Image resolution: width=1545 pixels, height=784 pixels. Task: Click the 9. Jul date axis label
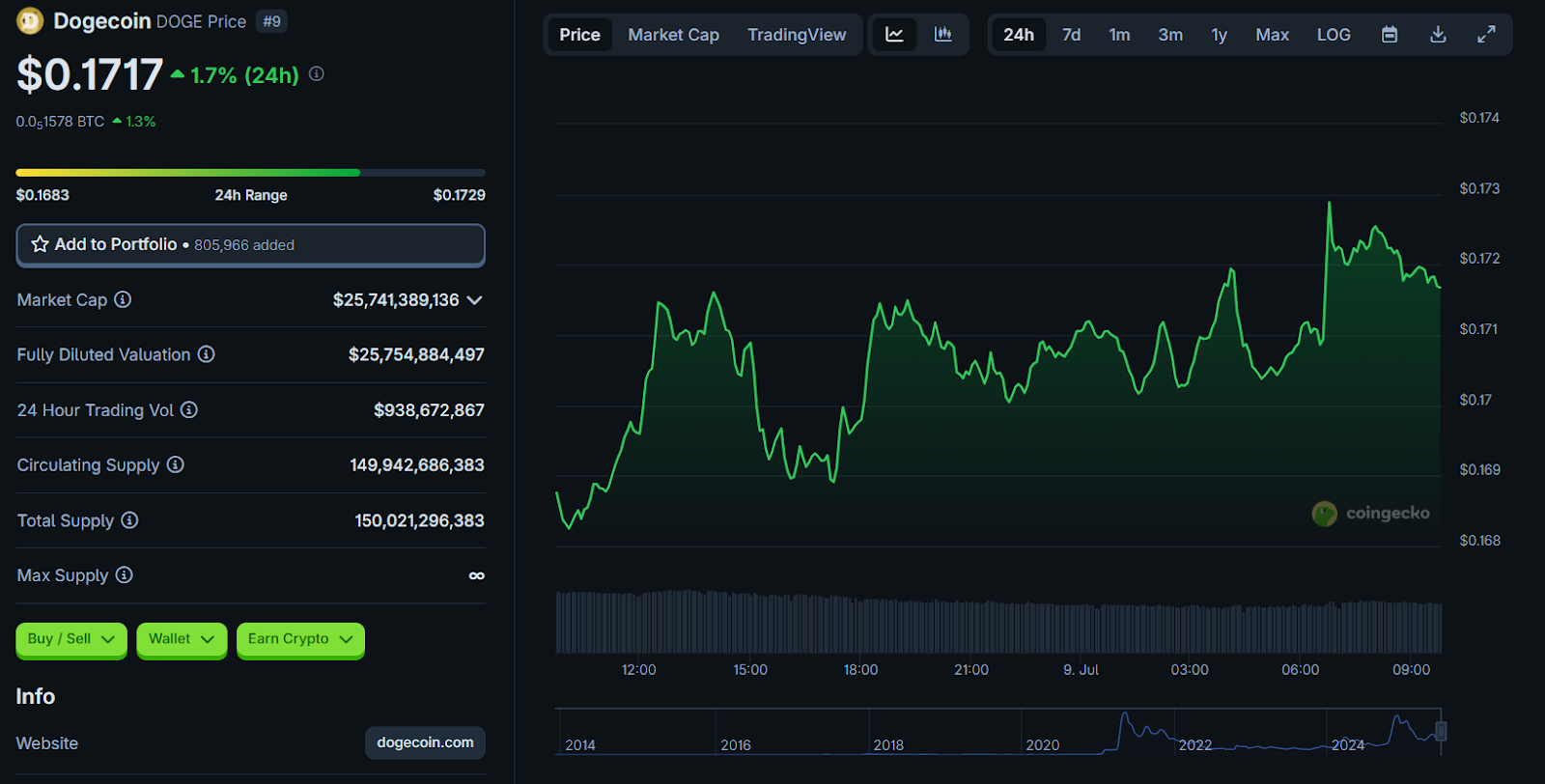1081,669
